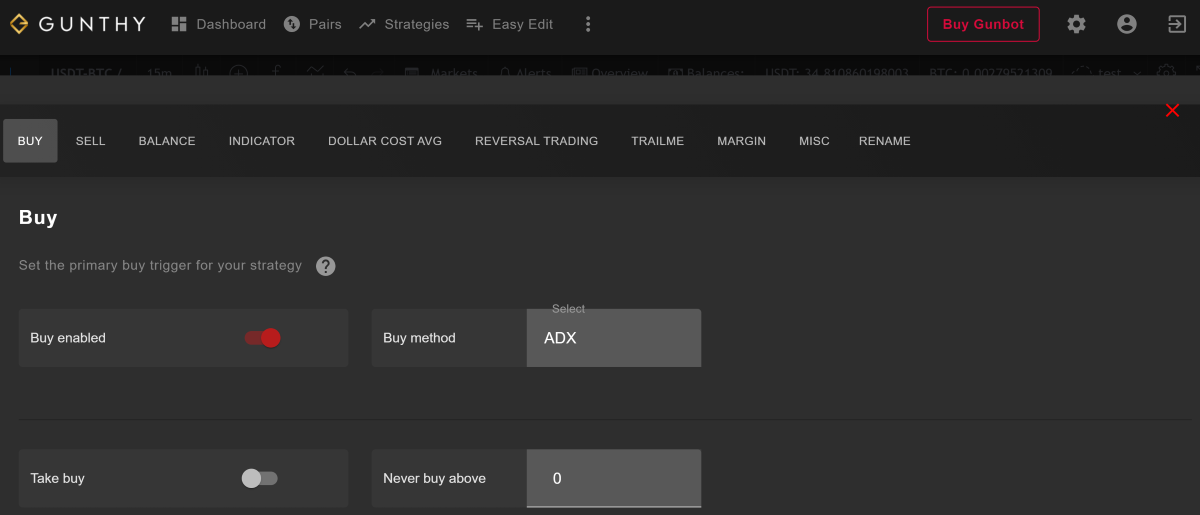This screenshot has width=1200, height=515.
Task: Click the 'Buy' section heading
Action: pos(38,218)
